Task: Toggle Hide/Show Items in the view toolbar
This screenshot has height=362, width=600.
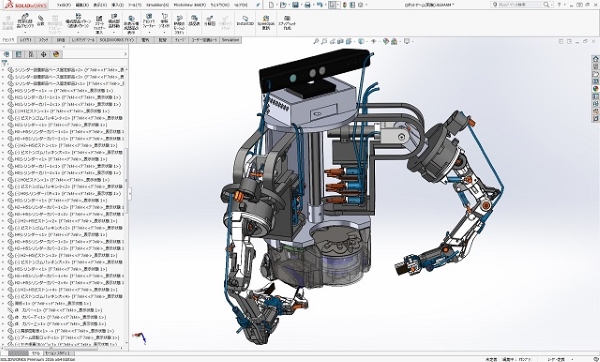Action: pos(374,41)
